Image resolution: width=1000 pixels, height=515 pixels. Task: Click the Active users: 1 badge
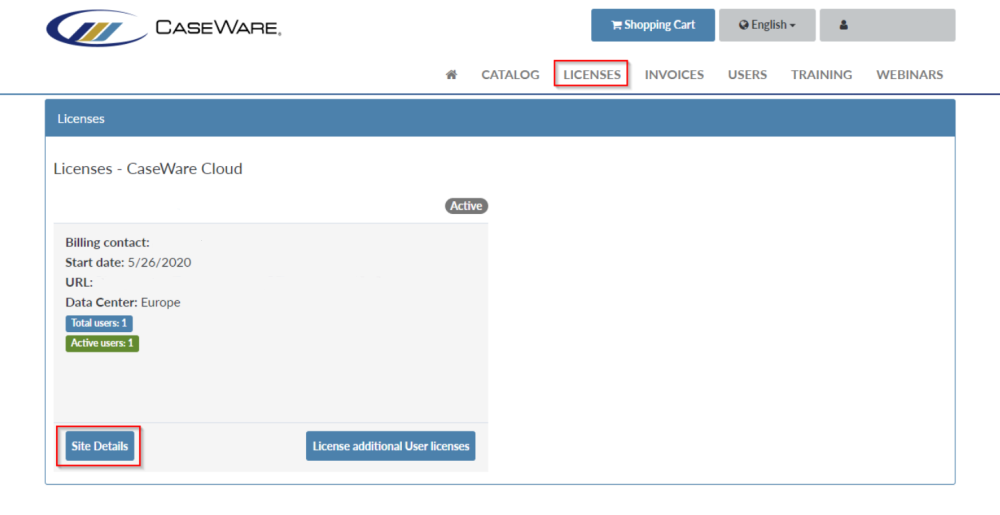tap(102, 344)
